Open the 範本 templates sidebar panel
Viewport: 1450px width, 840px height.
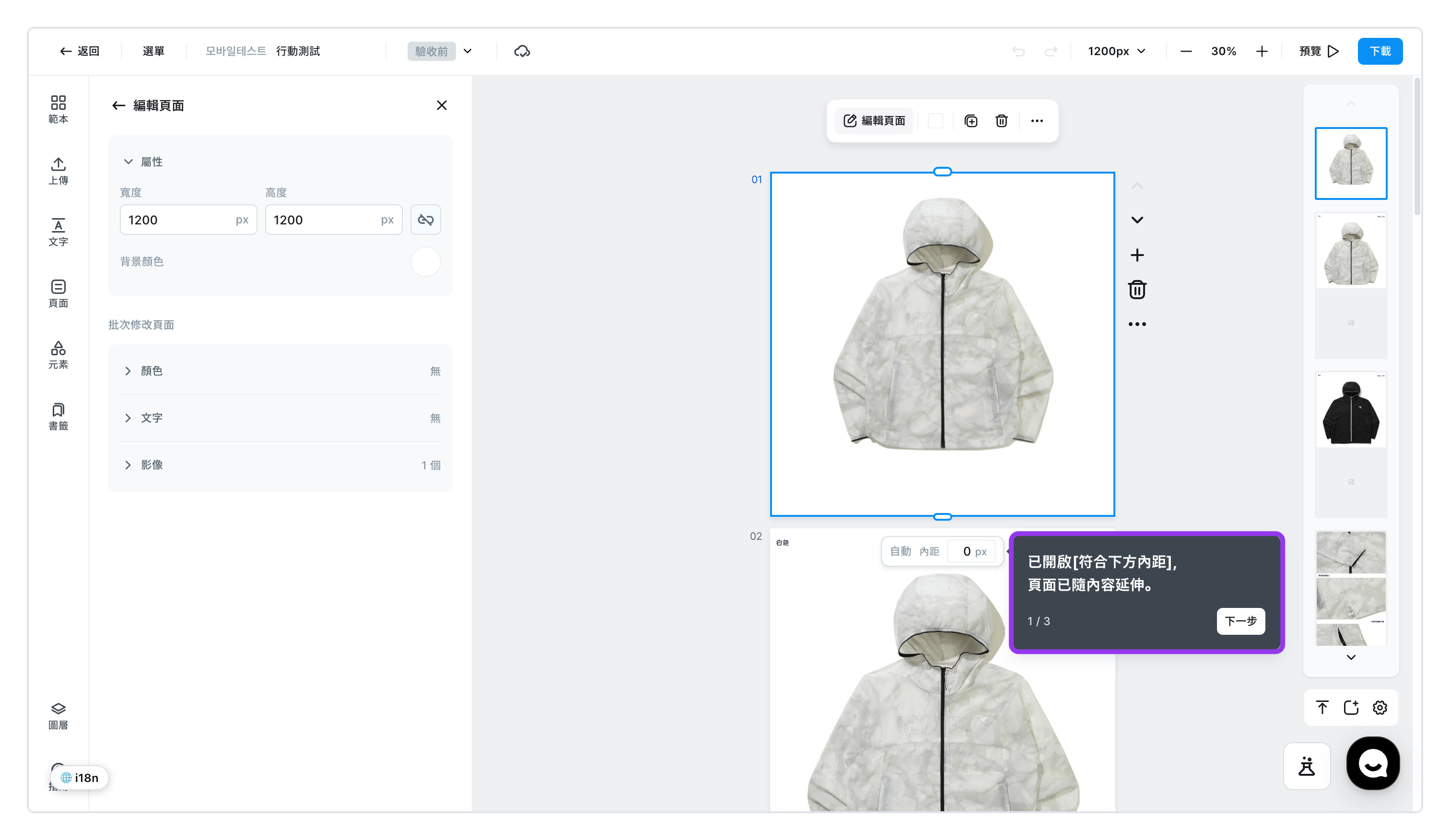click(x=58, y=109)
